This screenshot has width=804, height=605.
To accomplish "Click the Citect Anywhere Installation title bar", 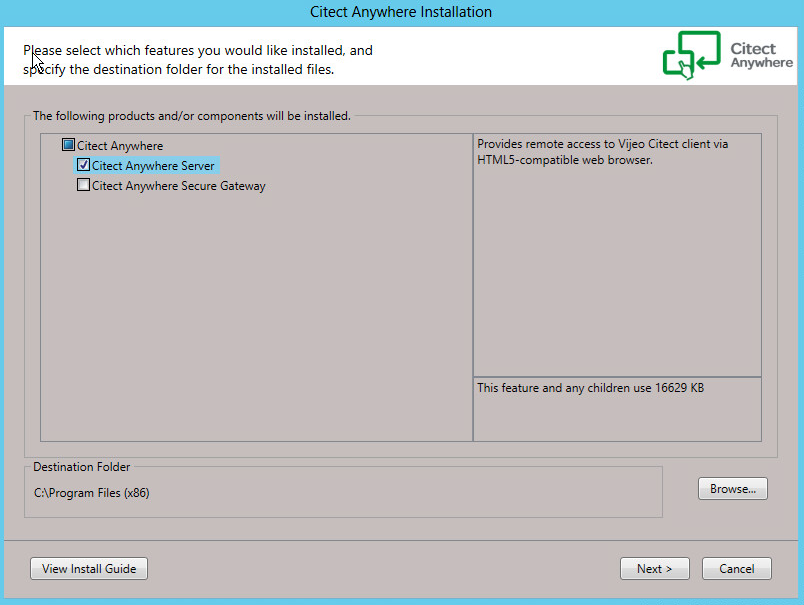I will click(401, 12).
